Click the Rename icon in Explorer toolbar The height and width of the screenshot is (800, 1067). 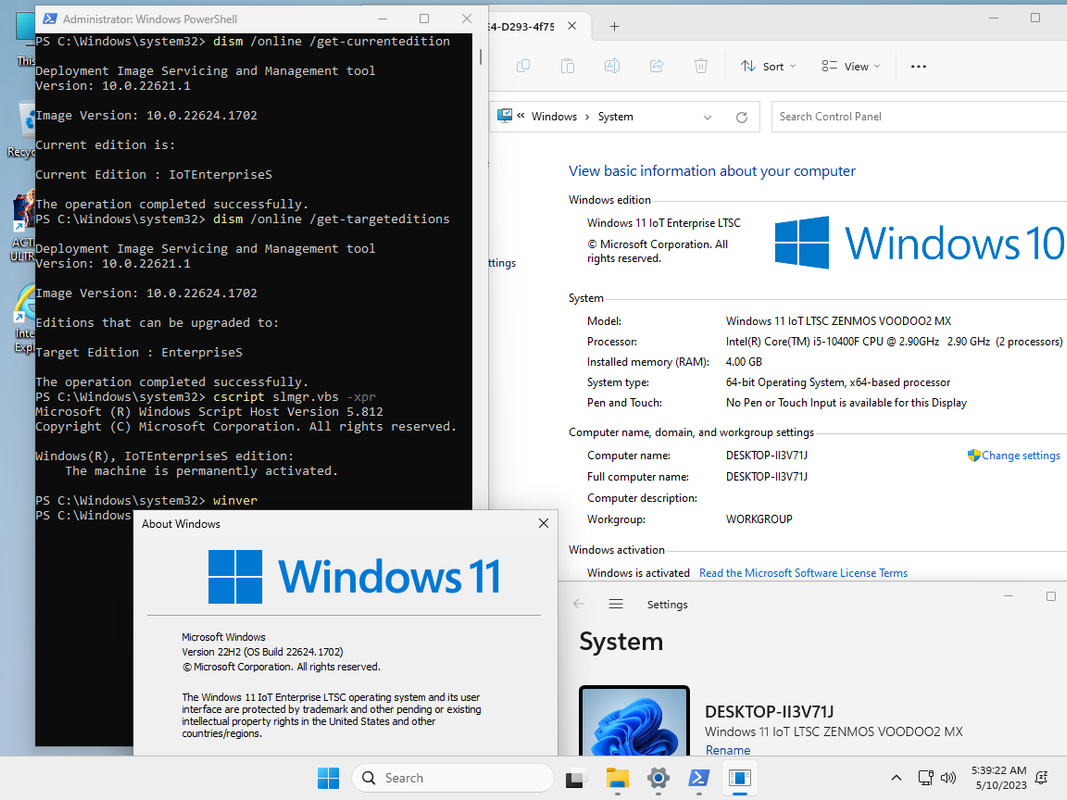(612, 66)
